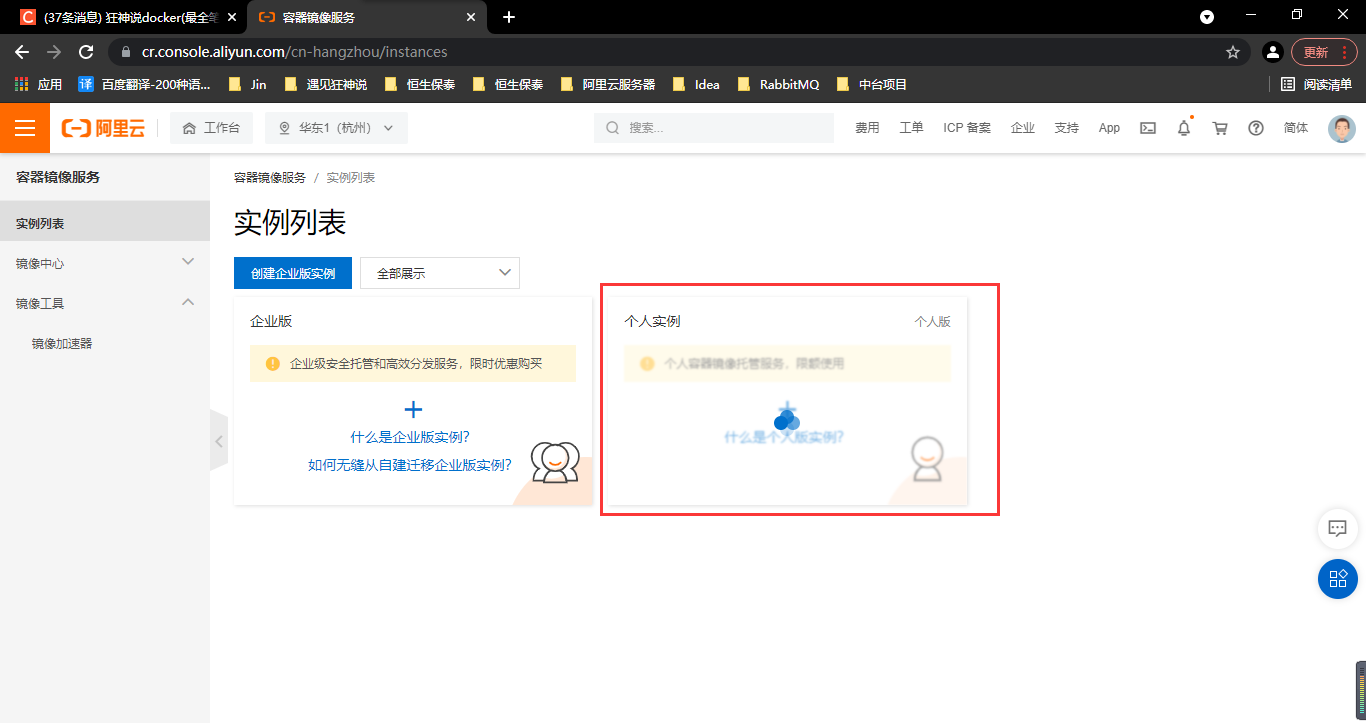Open a new browser tab

tap(509, 17)
